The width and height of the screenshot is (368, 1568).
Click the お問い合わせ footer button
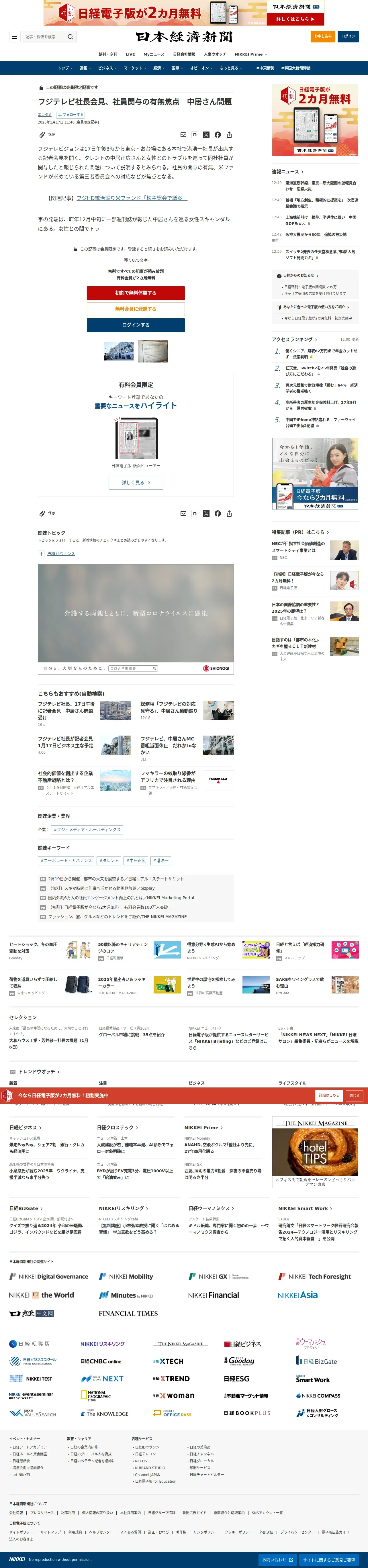[278, 1559]
